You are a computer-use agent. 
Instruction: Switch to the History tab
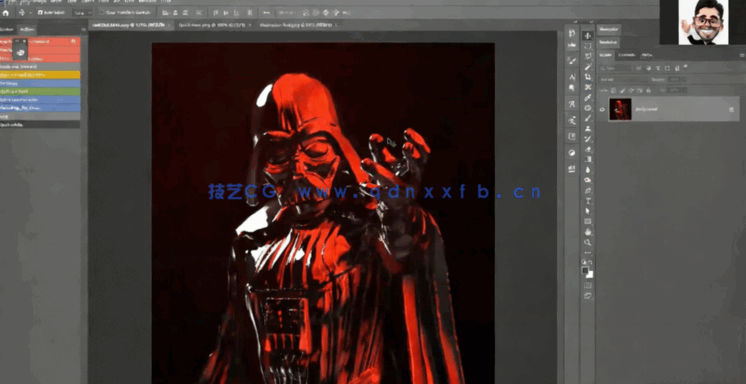tap(8, 30)
